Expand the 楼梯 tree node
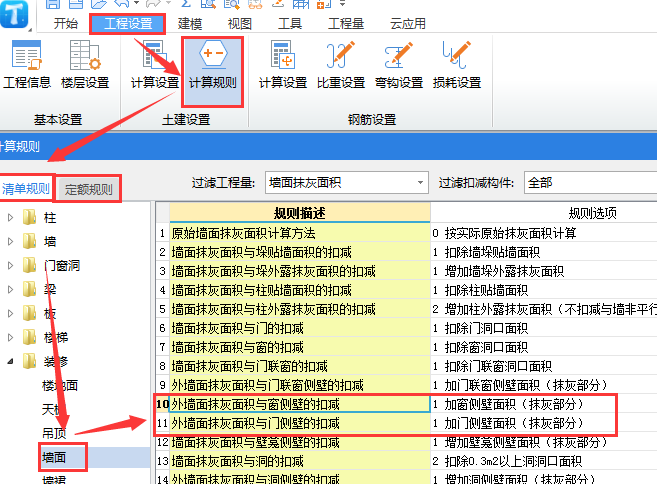 [10, 337]
